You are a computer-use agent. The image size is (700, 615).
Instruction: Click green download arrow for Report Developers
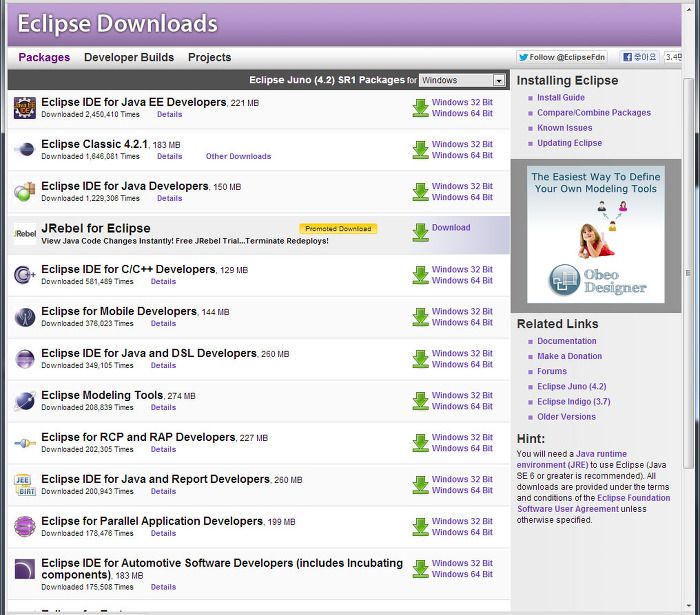point(421,485)
